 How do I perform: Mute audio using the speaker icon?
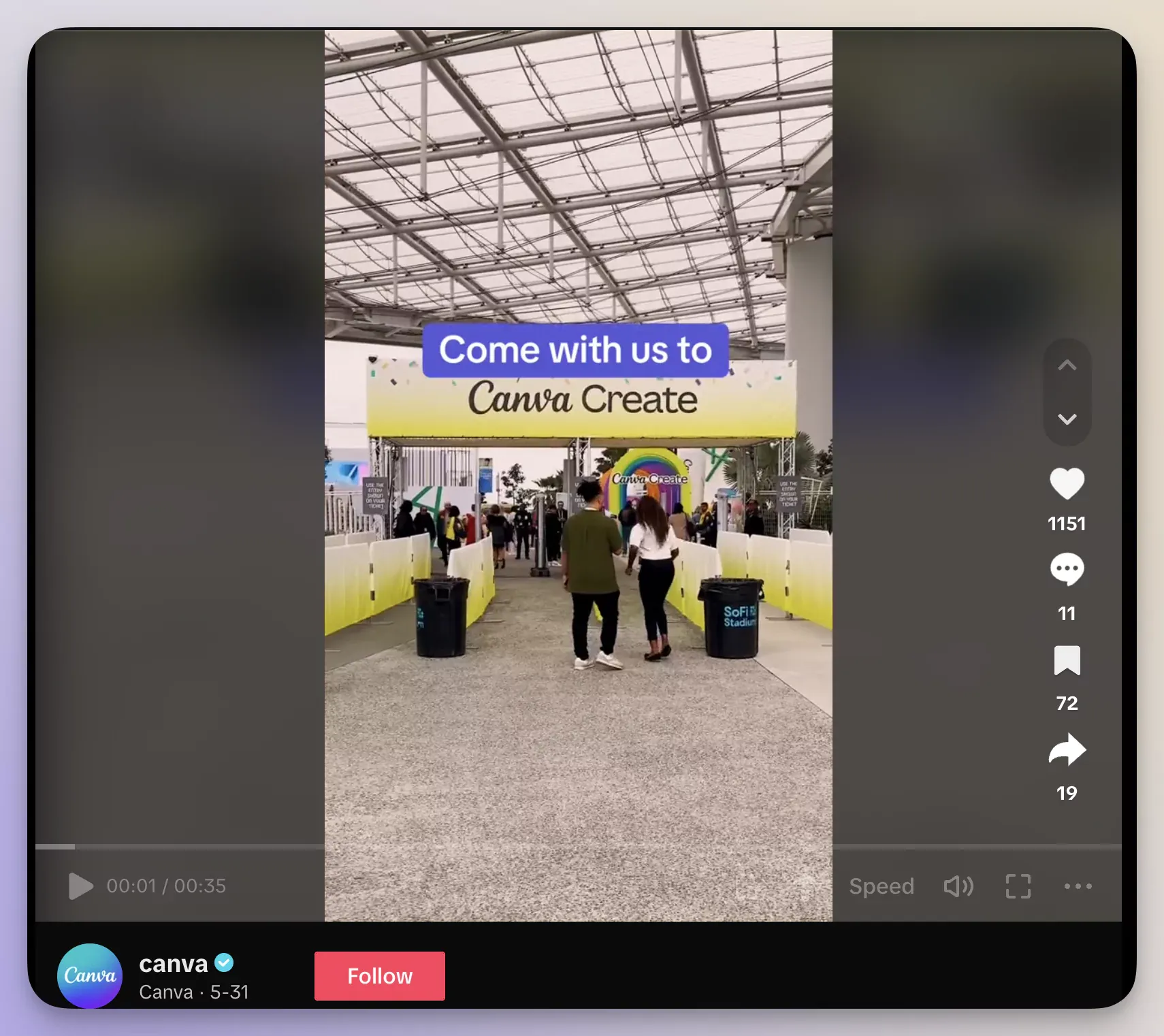click(x=958, y=886)
